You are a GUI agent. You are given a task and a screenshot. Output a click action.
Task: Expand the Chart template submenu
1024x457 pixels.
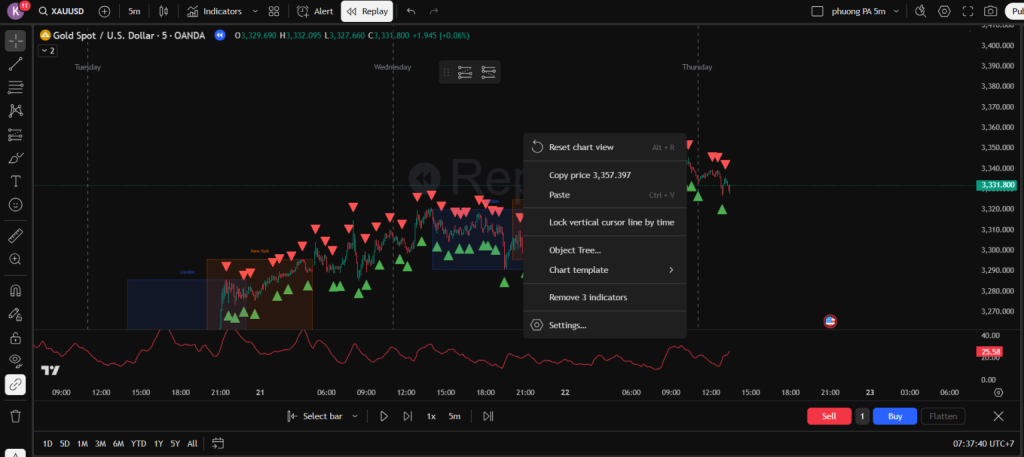click(604, 270)
